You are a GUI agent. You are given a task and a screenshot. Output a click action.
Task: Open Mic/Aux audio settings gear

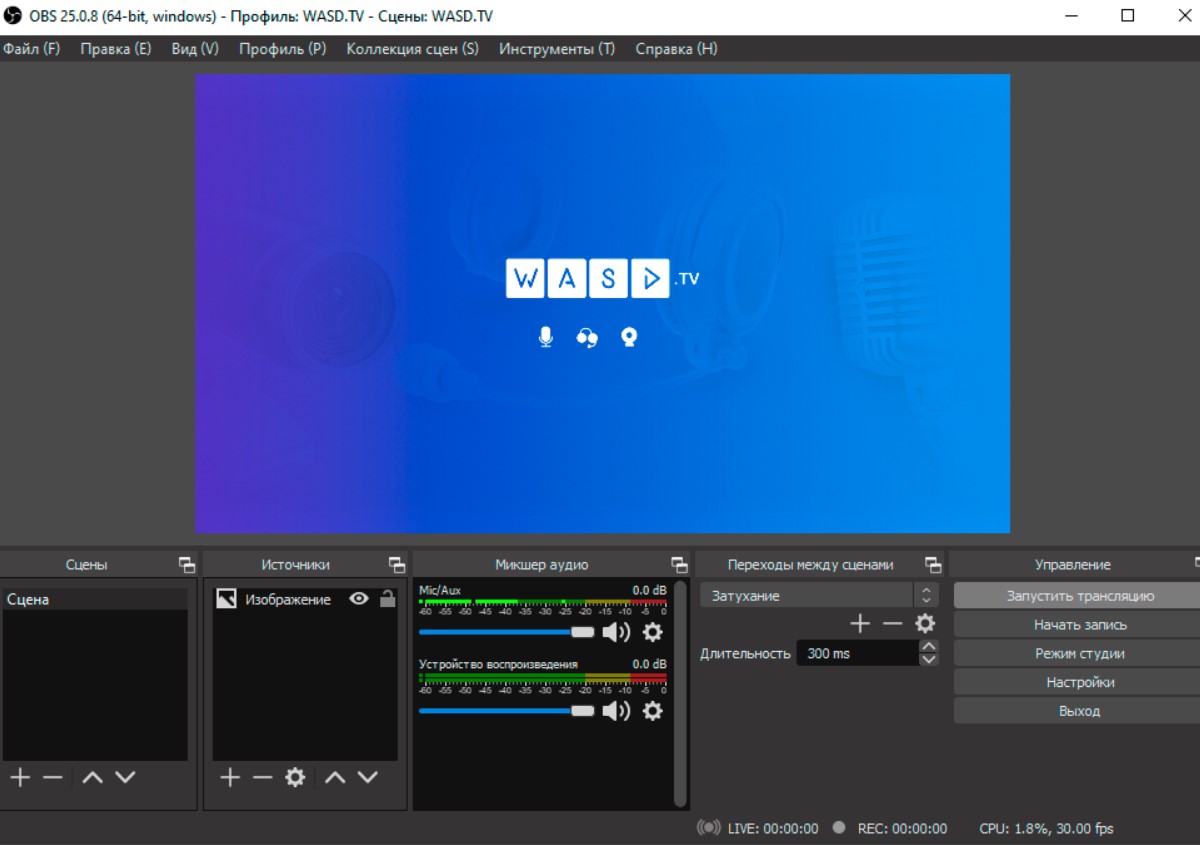coord(652,632)
